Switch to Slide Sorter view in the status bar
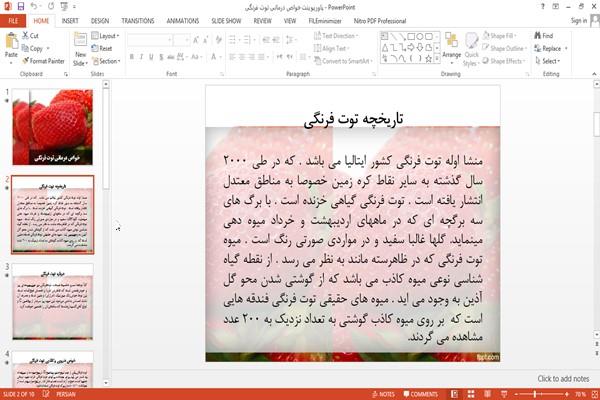This screenshot has width=600, height=400. [471, 394]
